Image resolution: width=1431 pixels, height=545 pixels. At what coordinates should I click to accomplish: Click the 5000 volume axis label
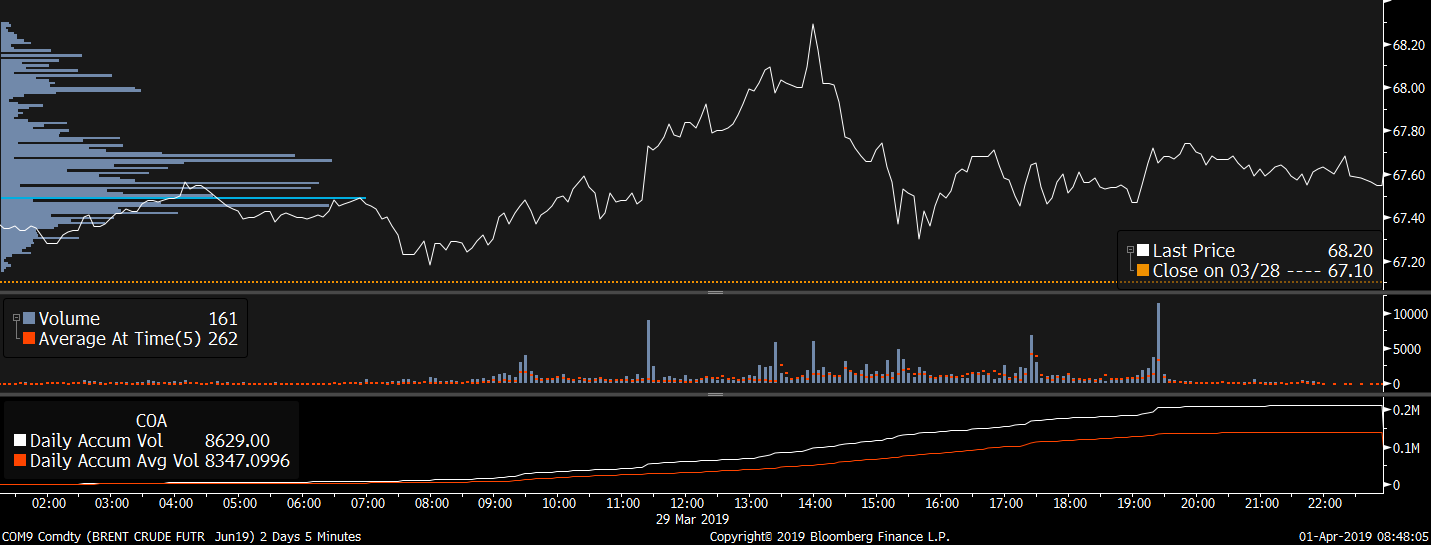click(1407, 349)
